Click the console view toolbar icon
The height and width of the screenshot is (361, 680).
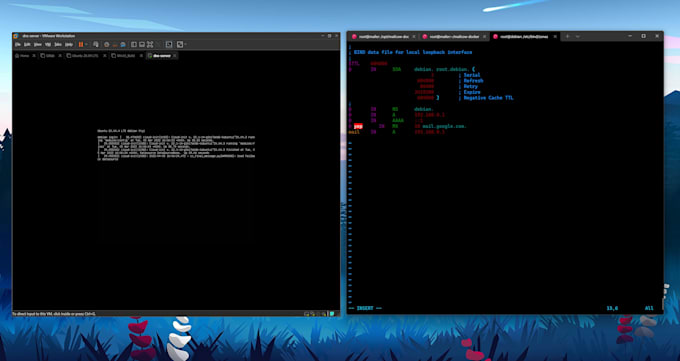169,44
